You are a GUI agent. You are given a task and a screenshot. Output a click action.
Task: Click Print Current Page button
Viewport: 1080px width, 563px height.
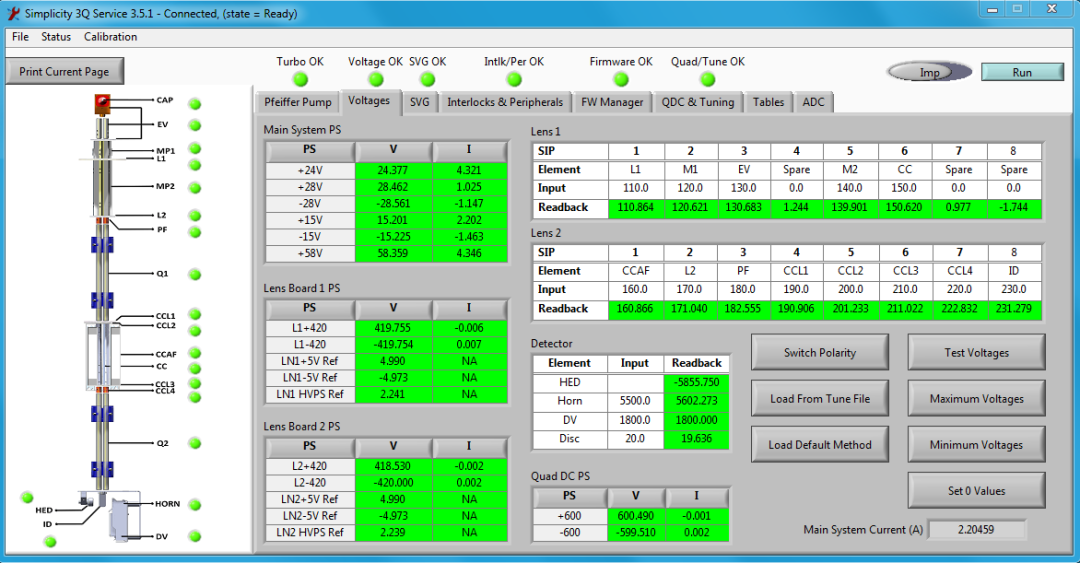pos(64,72)
